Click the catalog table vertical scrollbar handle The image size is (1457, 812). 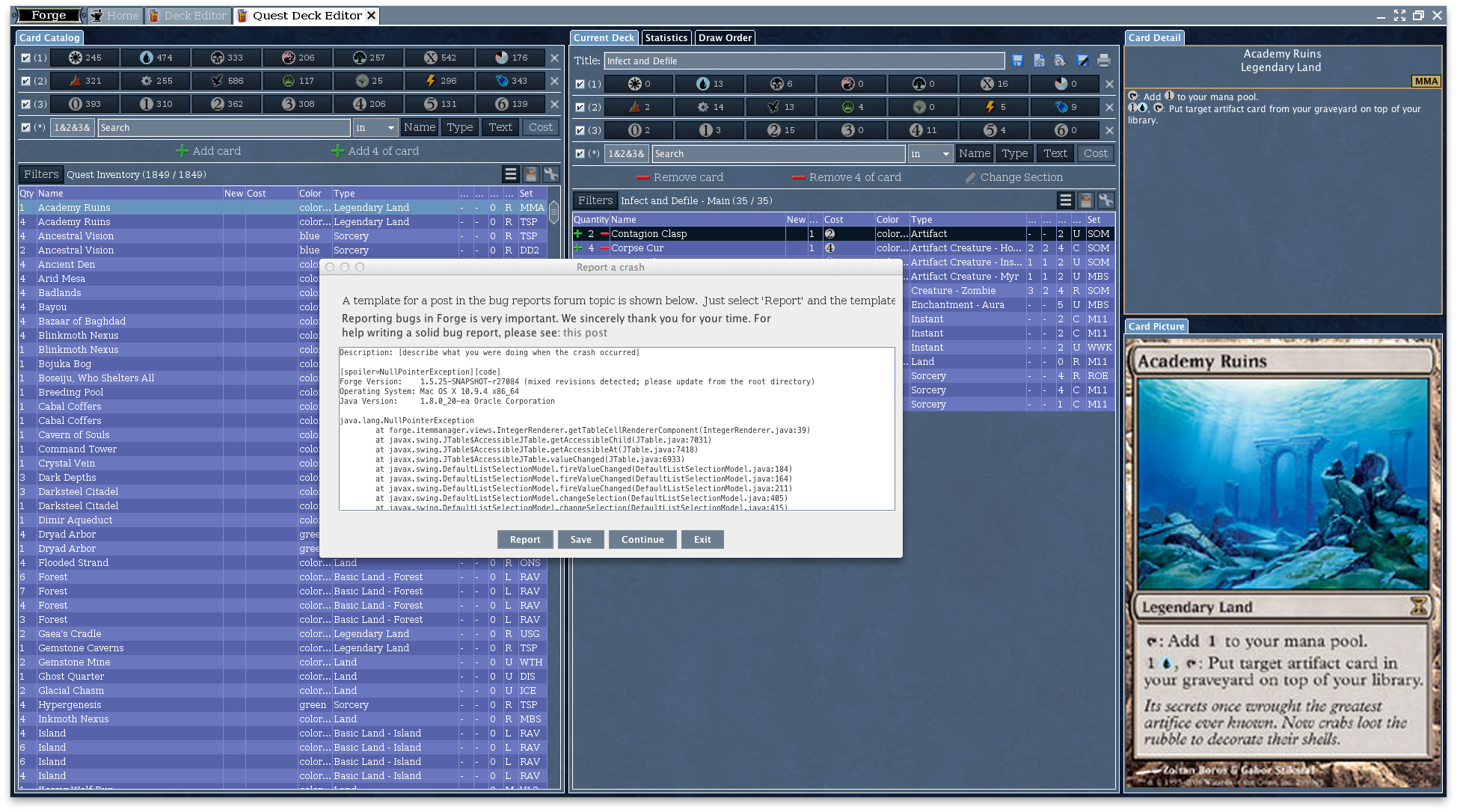click(x=553, y=212)
